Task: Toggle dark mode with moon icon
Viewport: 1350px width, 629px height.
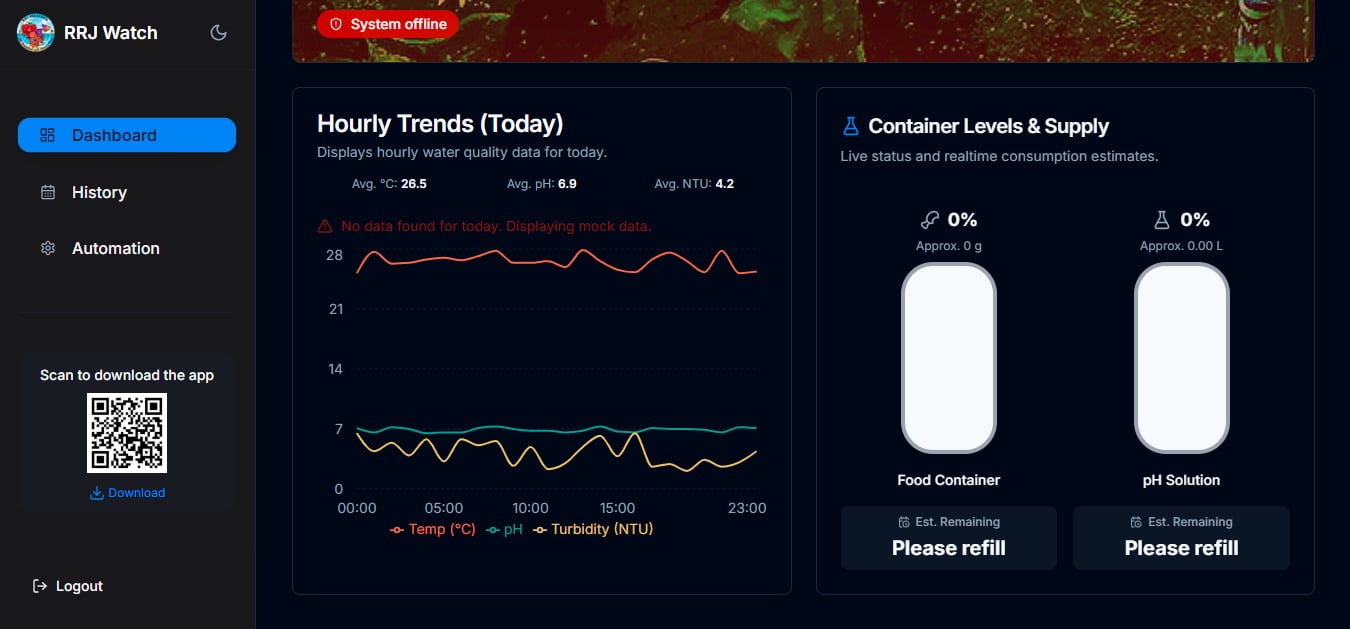Action: click(218, 33)
